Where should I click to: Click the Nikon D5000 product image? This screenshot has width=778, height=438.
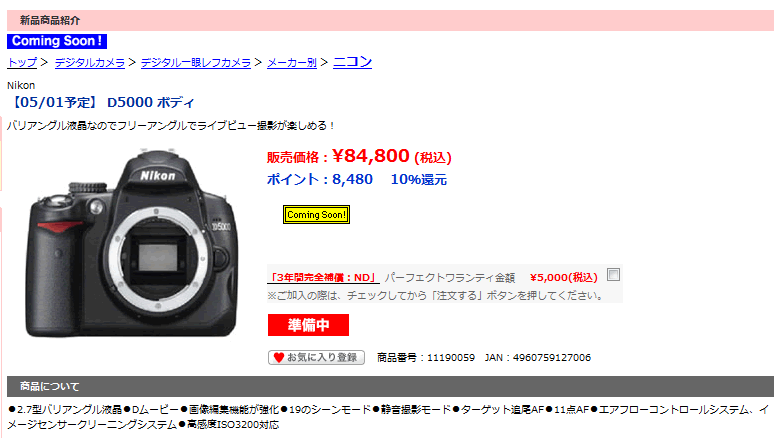click(x=132, y=243)
